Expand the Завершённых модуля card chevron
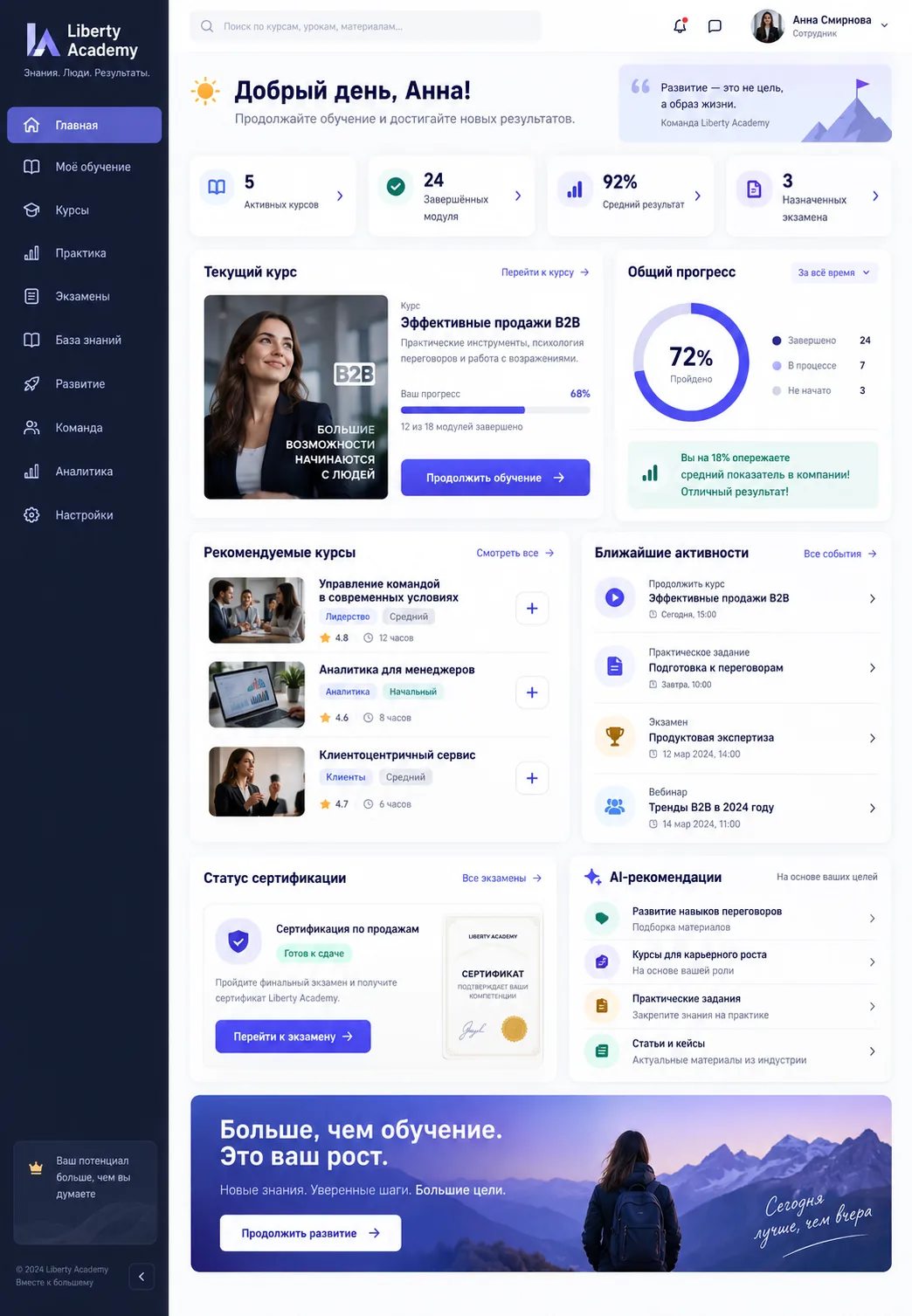The image size is (912, 1316). click(x=518, y=196)
